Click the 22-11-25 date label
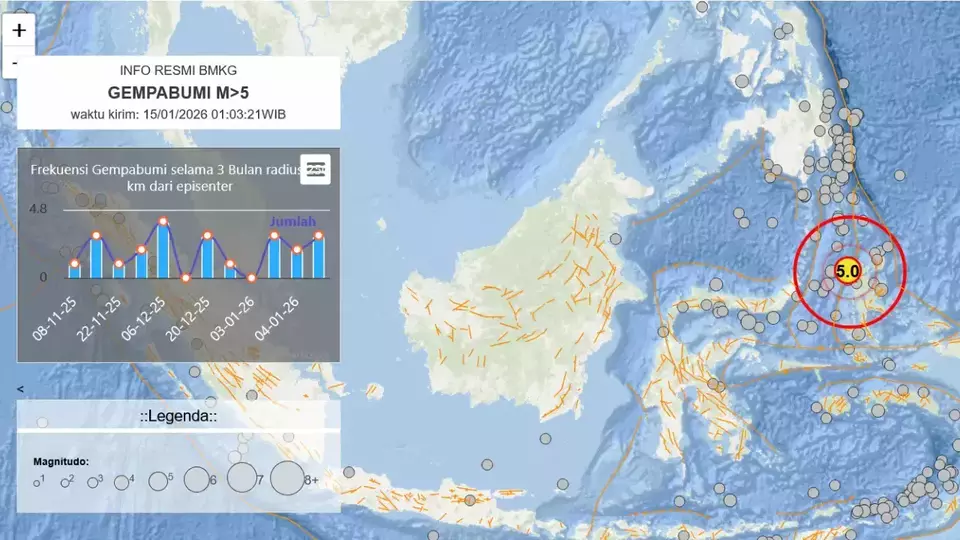Image resolution: width=960 pixels, height=540 pixels. tap(99, 318)
